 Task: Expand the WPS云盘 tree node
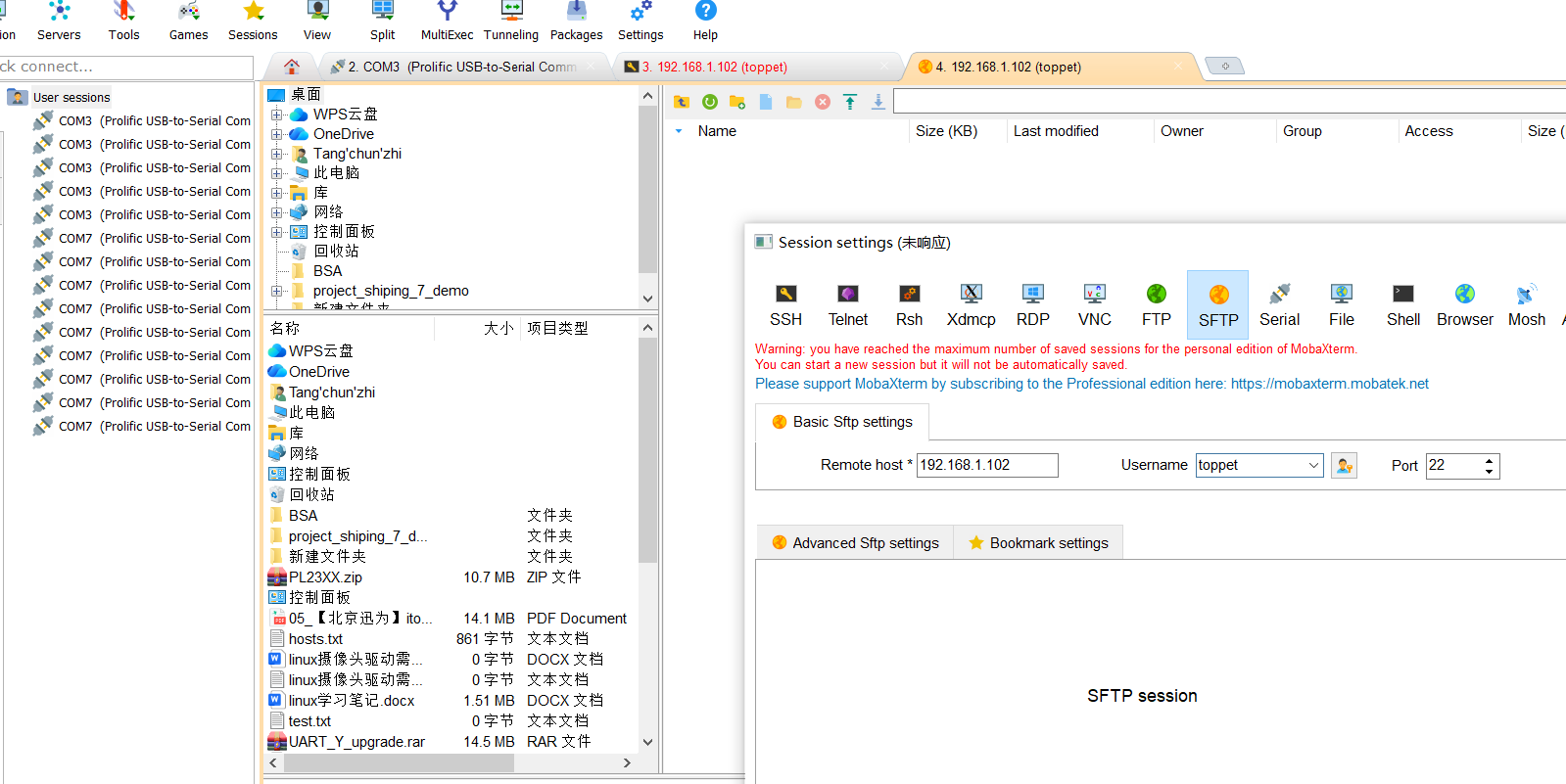(277, 115)
